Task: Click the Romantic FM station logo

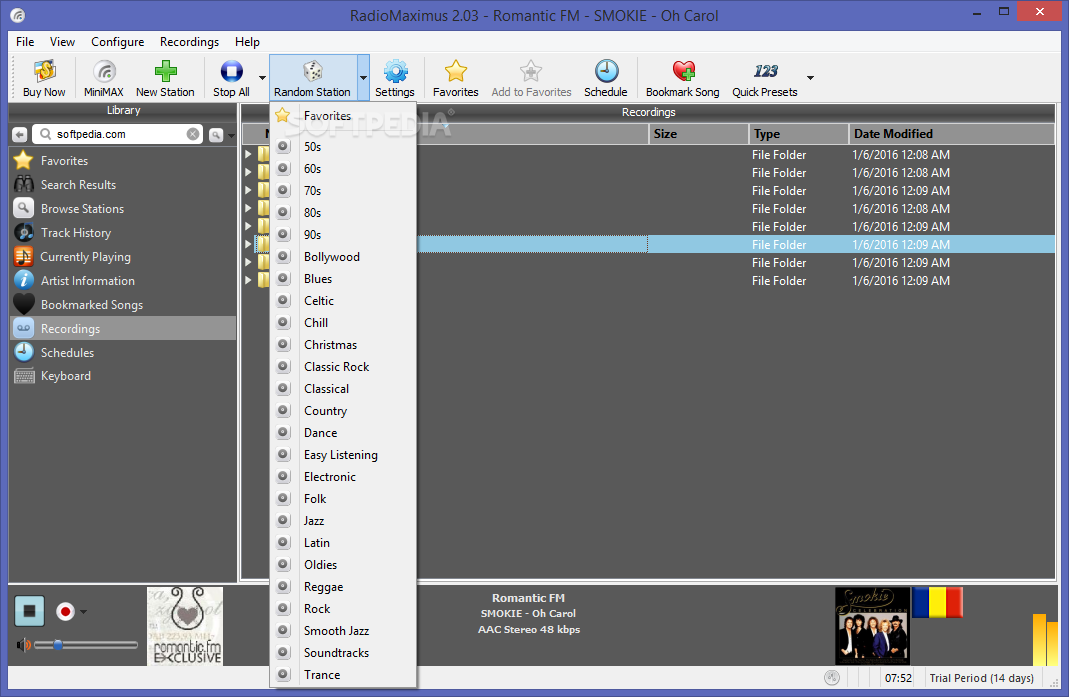Action: pos(185,626)
